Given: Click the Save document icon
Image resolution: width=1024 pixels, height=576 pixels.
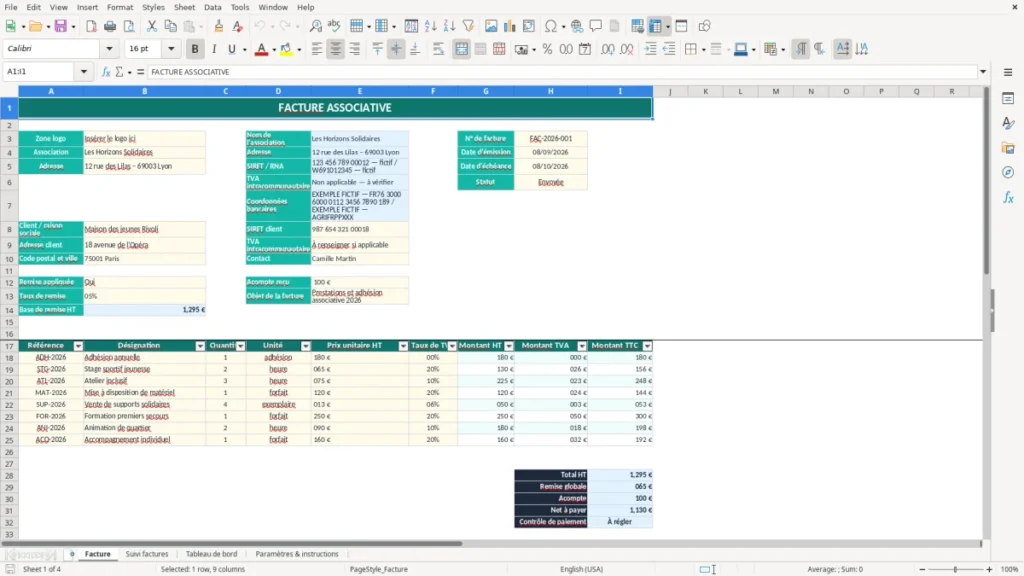Looking at the screenshot, I should (61, 26).
